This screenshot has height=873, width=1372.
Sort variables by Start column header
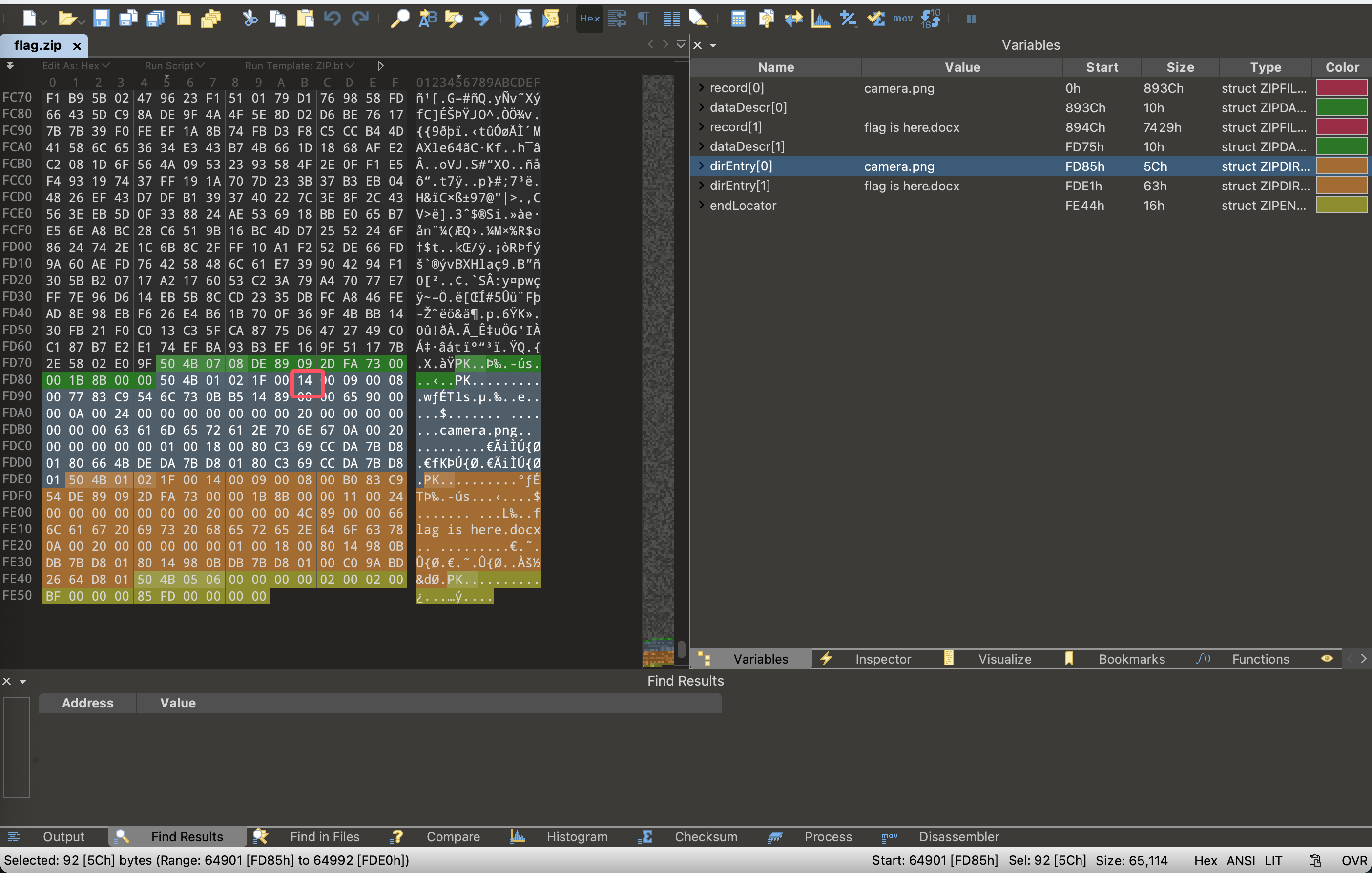pos(1102,67)
